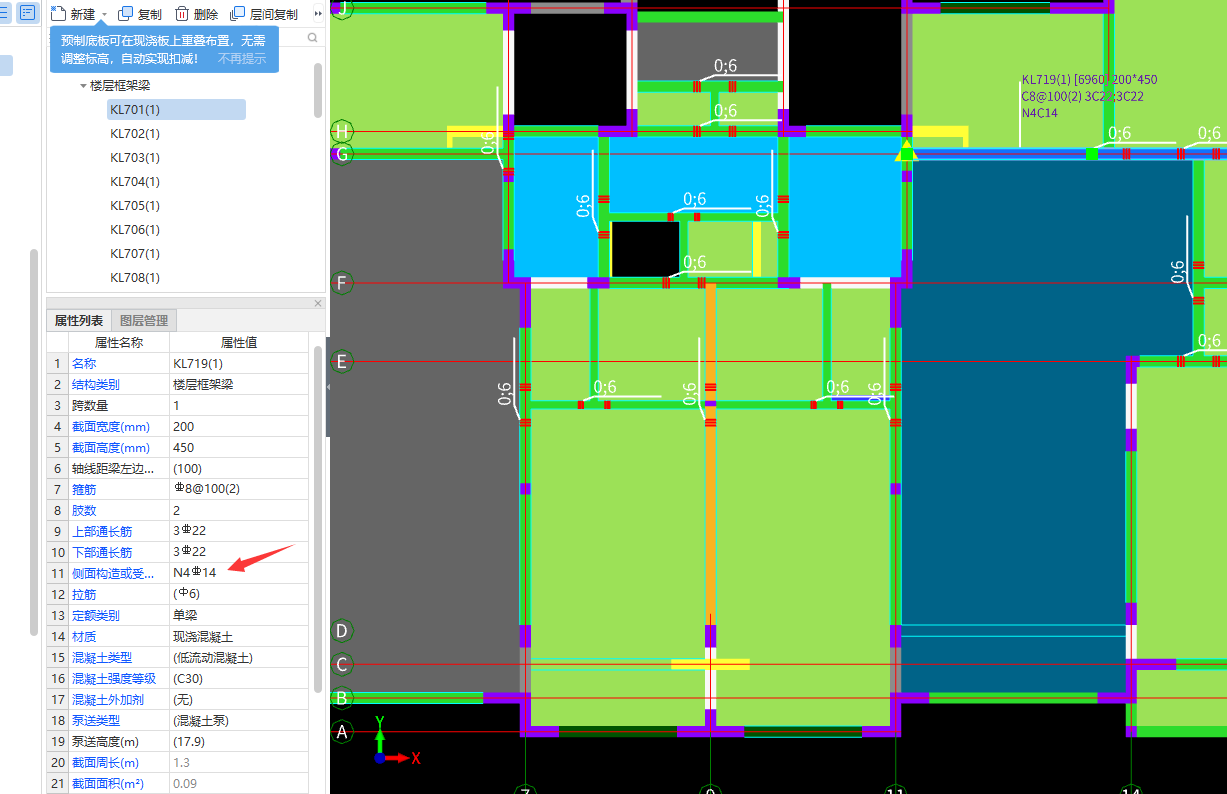Click the component list vertical scrollbar
This screenshot has width=1227, height=794.
pyautogui.click(x=318, y=90)
